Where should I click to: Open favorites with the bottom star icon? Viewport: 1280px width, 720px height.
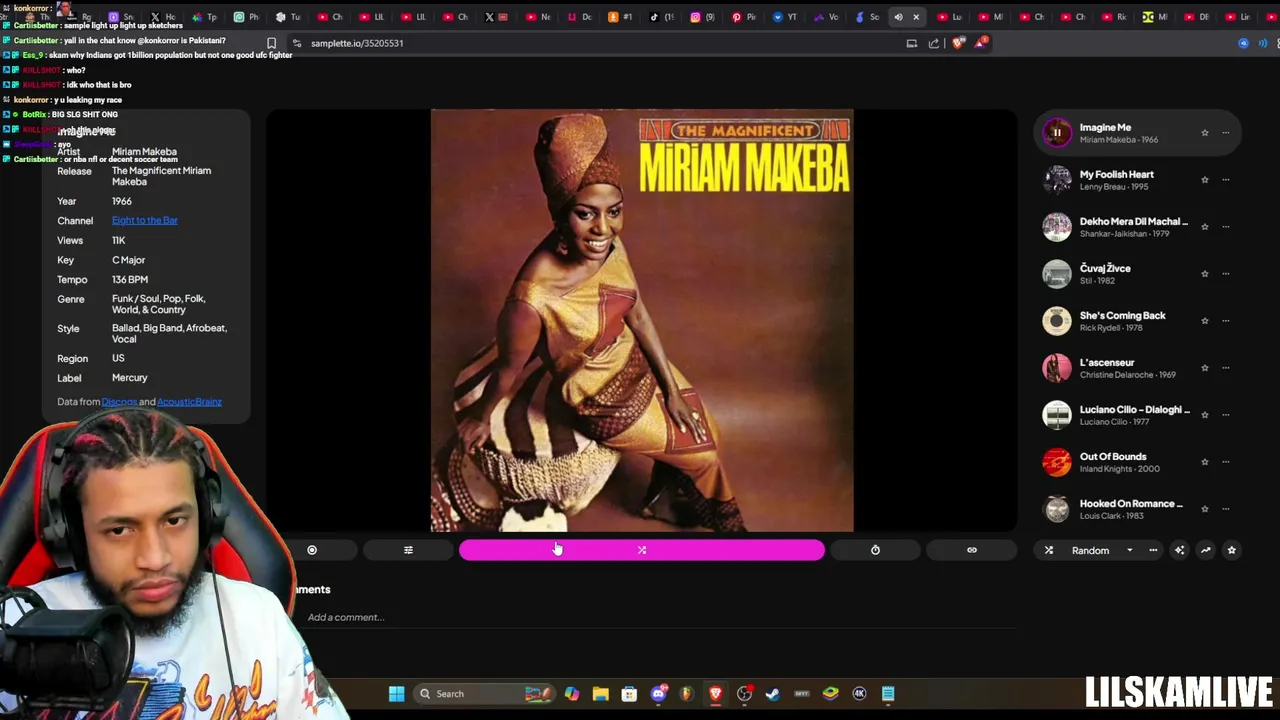pyautogui.click(x=1232, y=550)
